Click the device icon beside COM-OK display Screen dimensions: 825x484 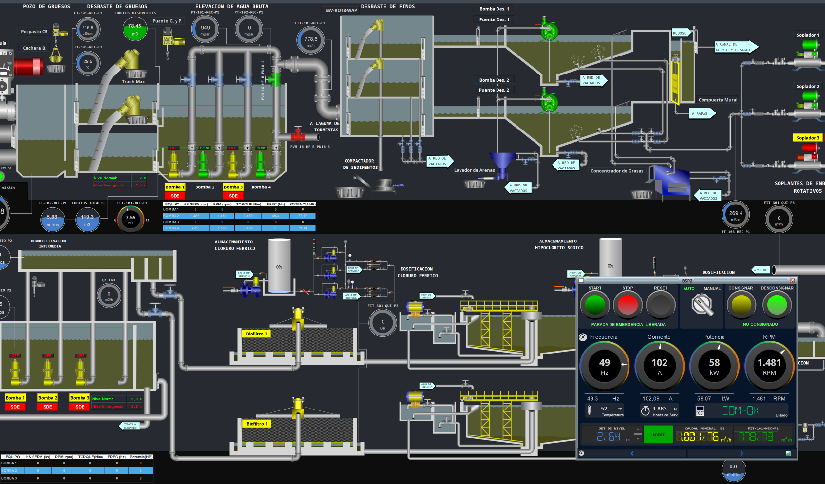click(x=700, y=410)
